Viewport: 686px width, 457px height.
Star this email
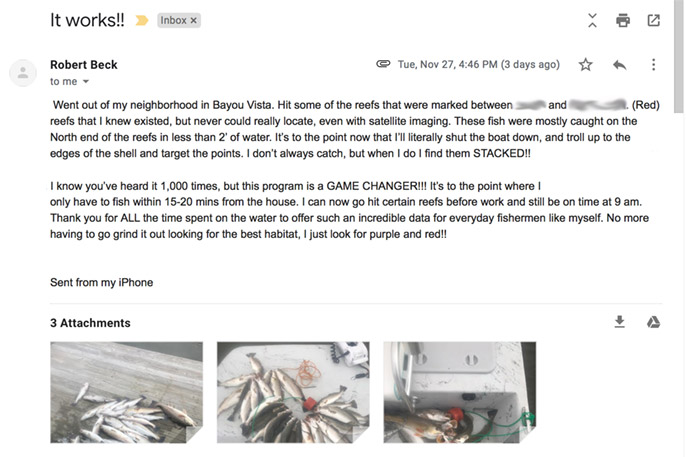click(586, 65)
